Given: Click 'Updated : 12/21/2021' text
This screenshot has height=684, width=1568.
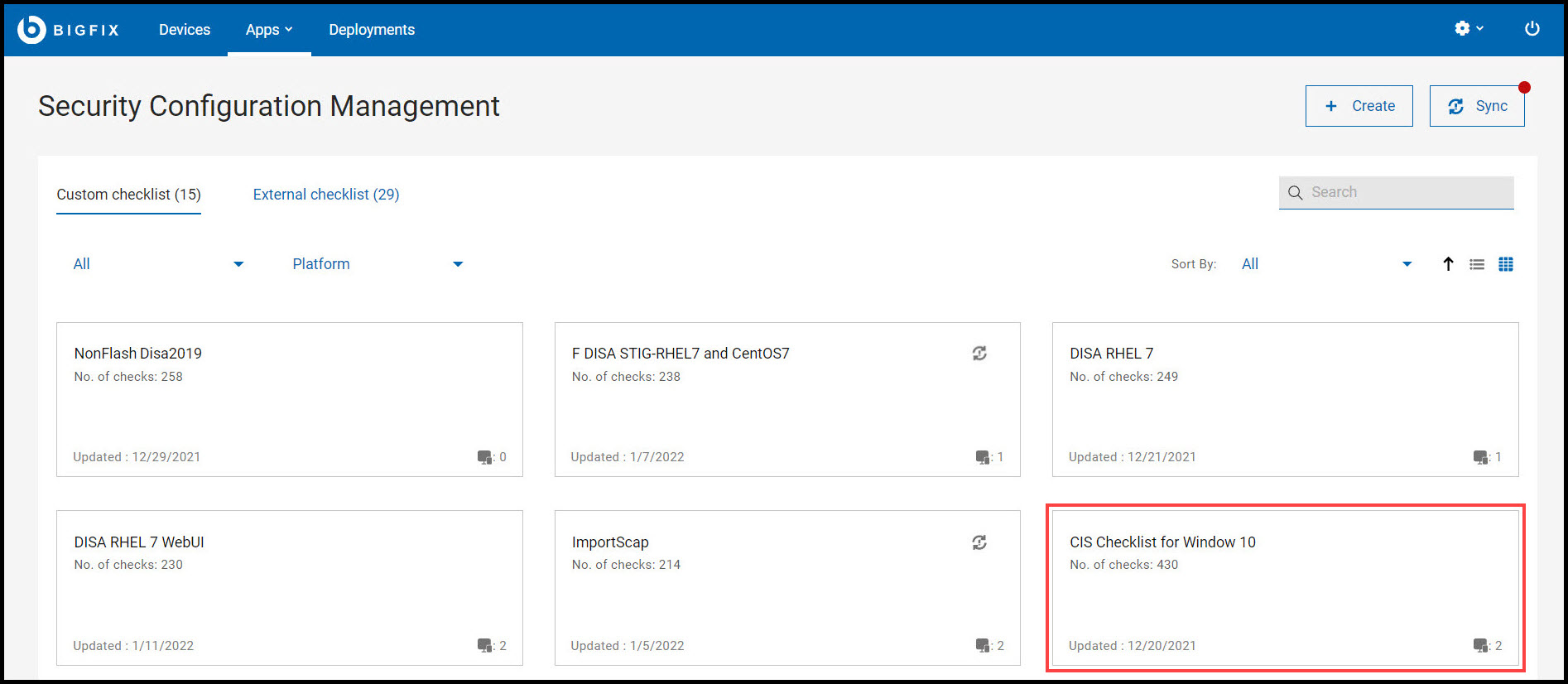Looking at the screenshot, I should click(1133, 457).
